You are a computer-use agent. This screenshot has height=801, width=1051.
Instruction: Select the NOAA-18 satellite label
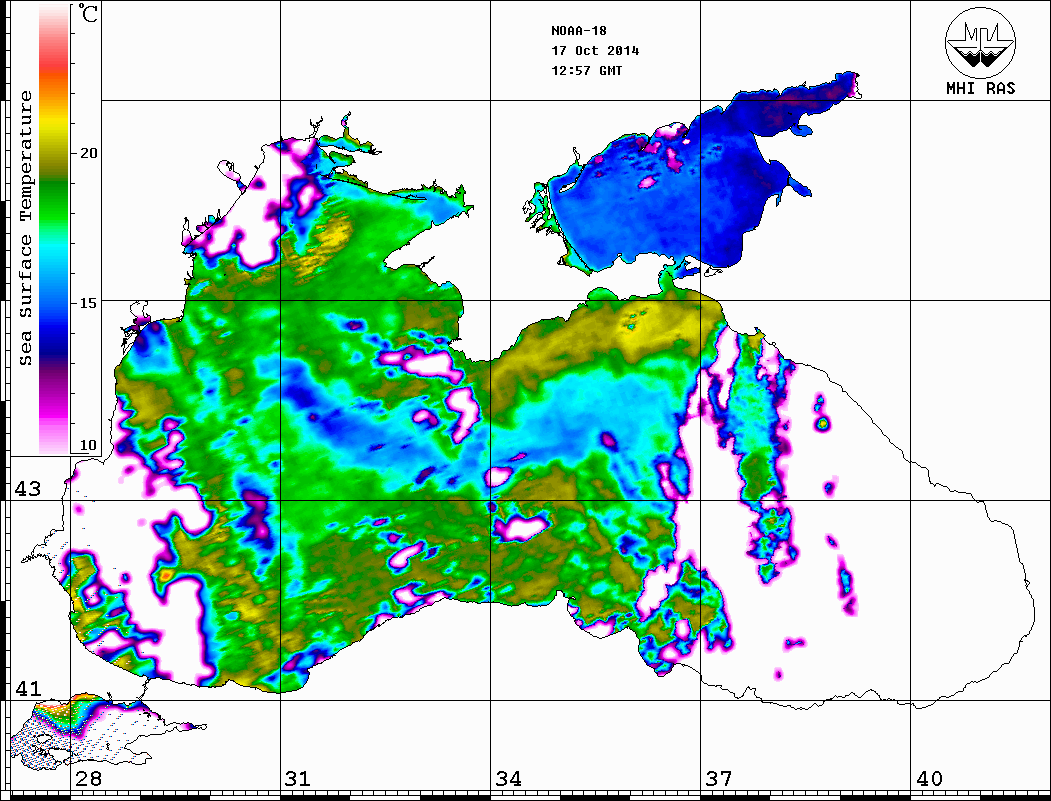578,31
